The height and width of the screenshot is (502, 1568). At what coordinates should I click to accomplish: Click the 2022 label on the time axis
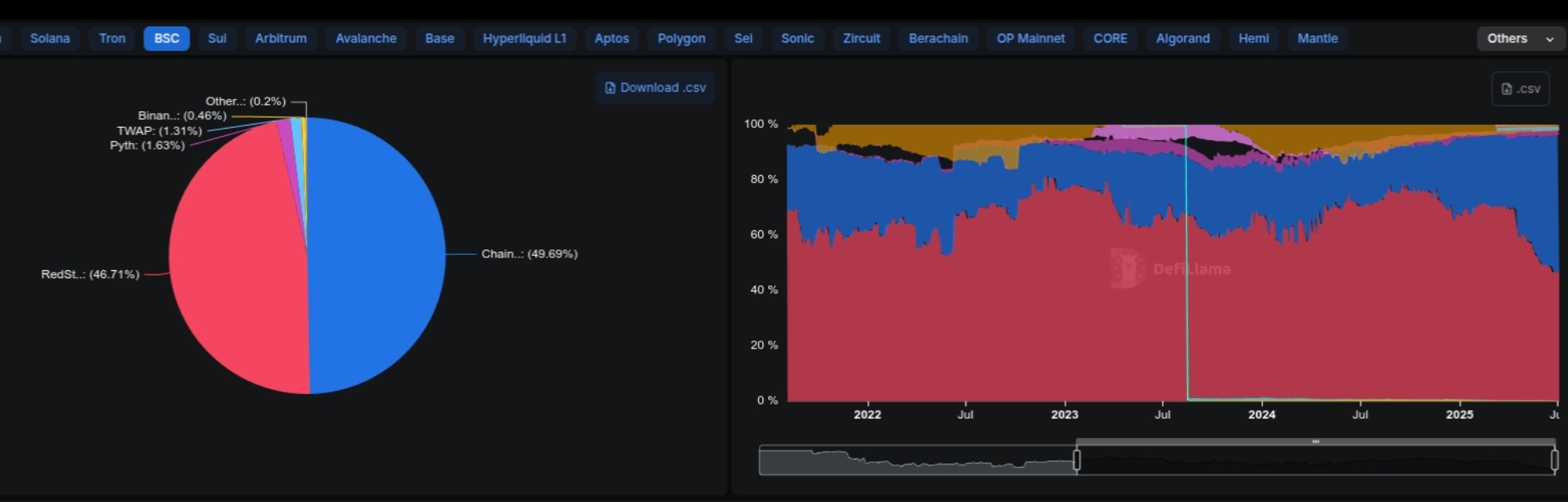pos(867,415)
